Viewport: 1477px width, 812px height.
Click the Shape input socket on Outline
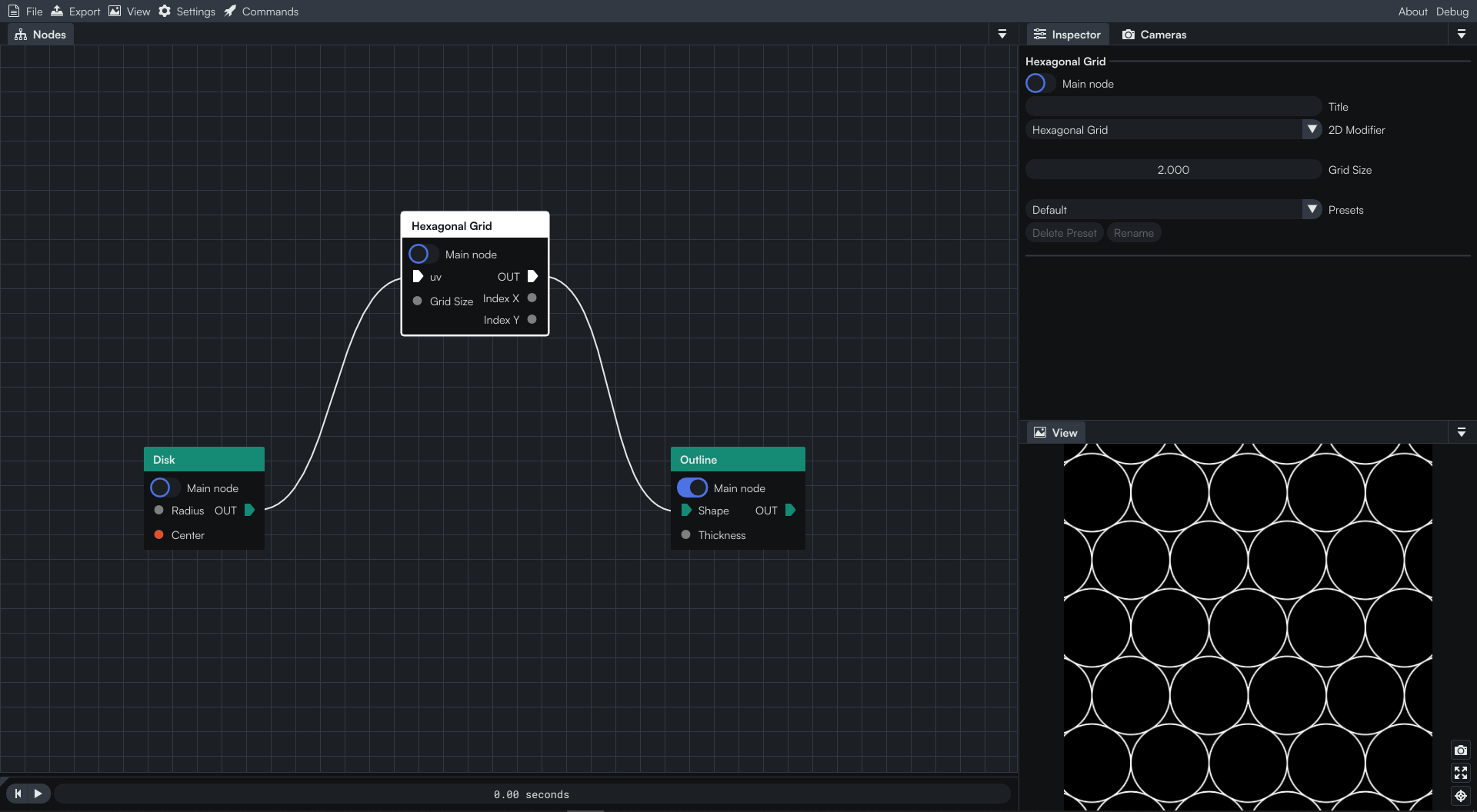pos(686,510)
